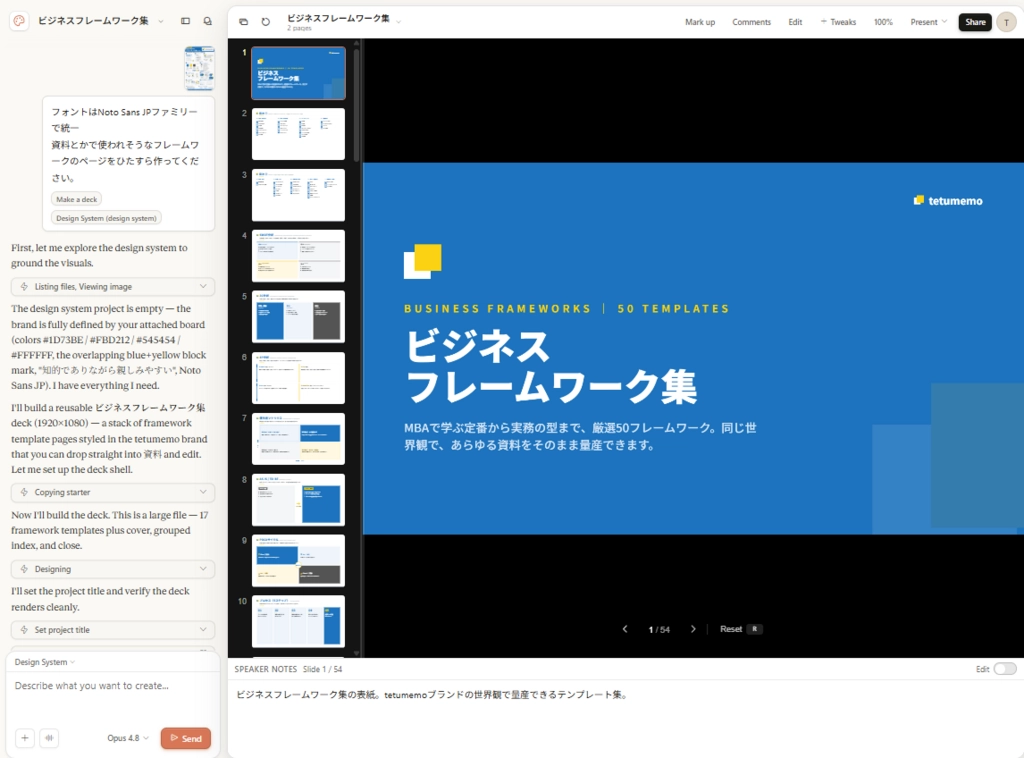The image size is (1024, 758).
Task: Select slide thumbnail 2
Action: coord(298,134)
